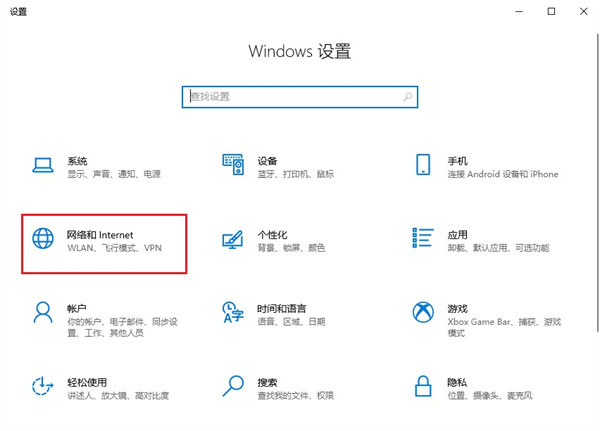Screen dimensions: 600x431
Task: Click text Xbox Game Bar、捕获、游戏模式
Action: [504, 327]
